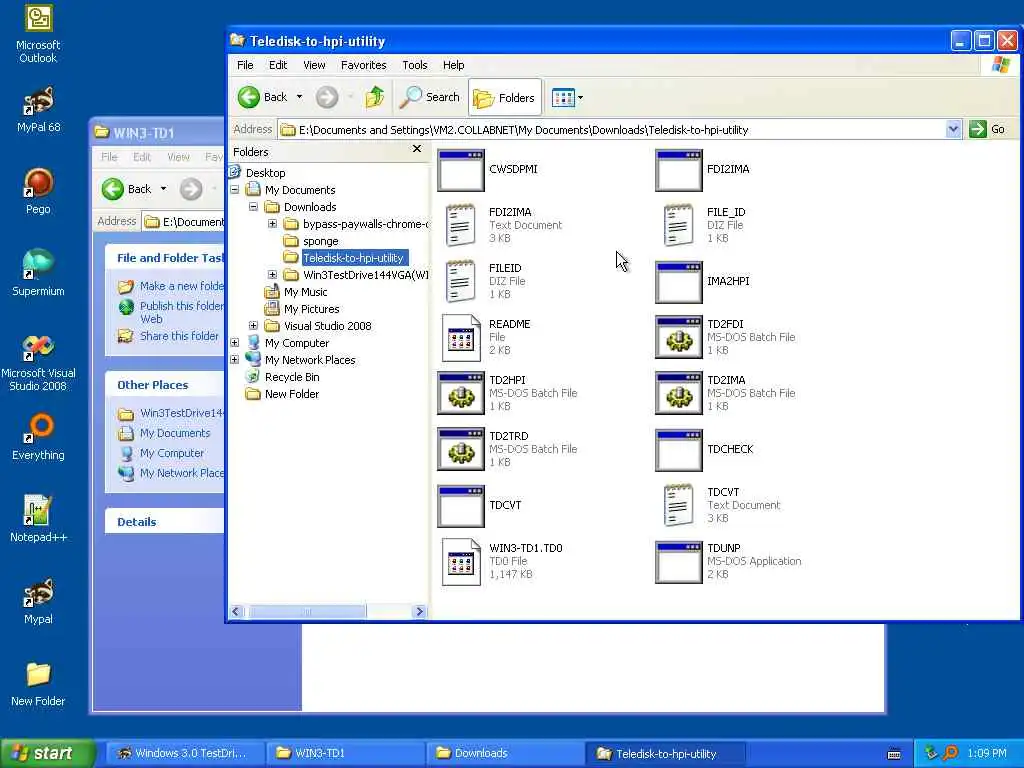Select the FILE_ID DIZ file

coord(704,225)
